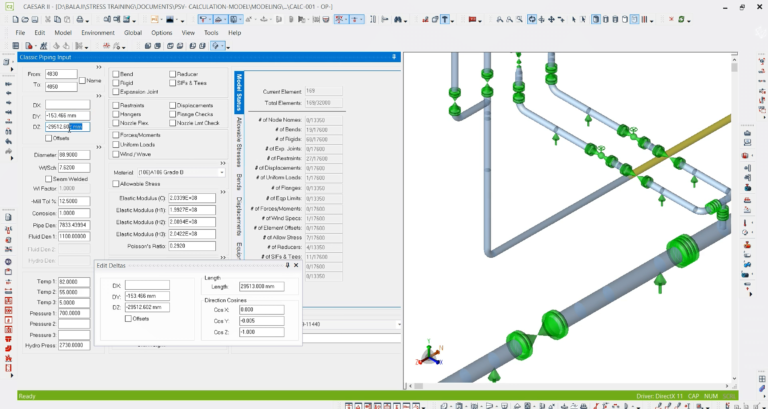Click the Copy toolbar icon
The height and width of the screenshot is (409, 768).
coord(57,20)
